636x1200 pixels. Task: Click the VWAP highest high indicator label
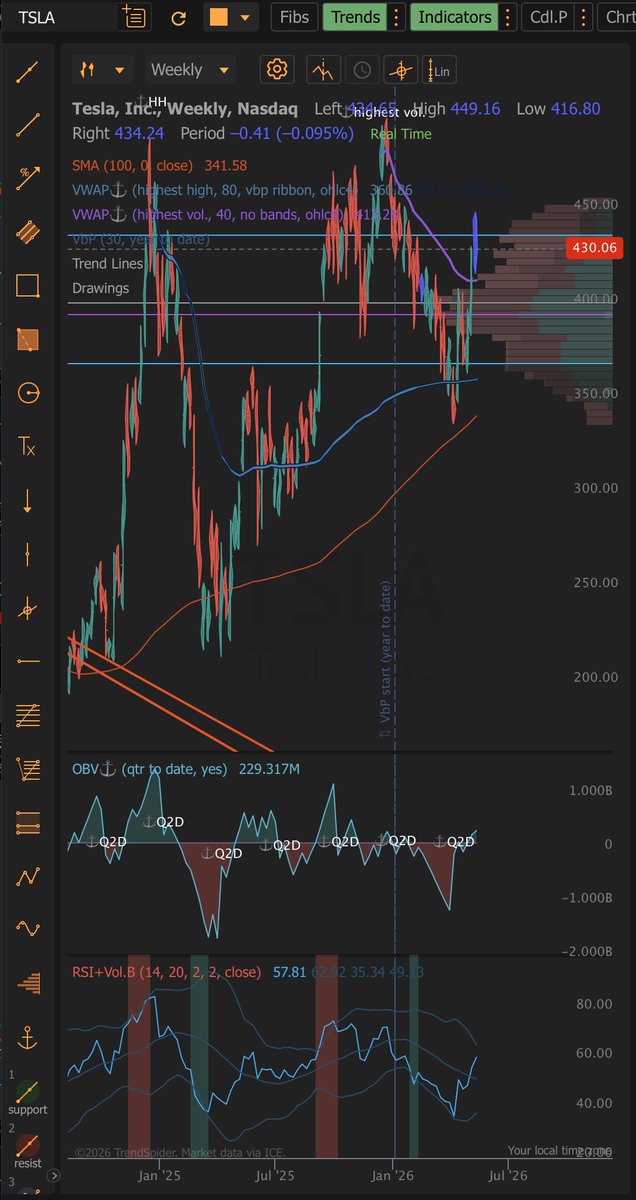(x=215, y=189)
